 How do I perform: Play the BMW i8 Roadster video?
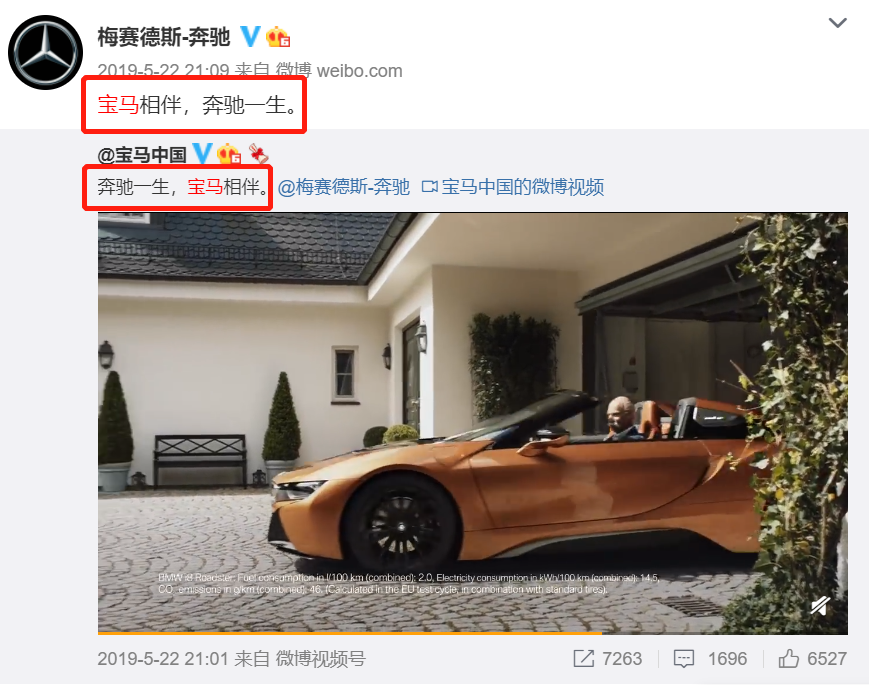coord(473,423)
